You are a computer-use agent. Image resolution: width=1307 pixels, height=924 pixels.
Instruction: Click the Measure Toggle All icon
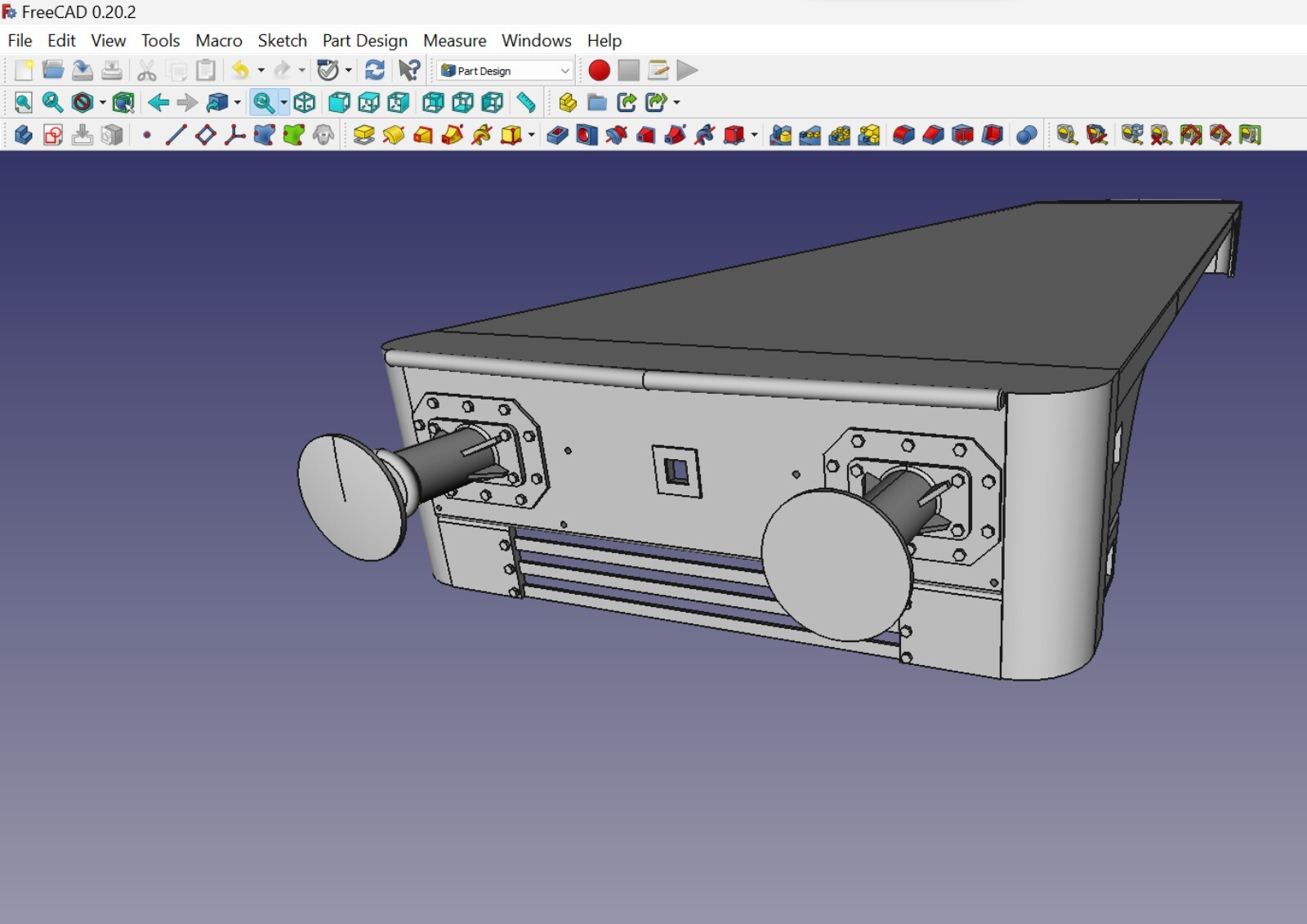(x=1190, y=135)
